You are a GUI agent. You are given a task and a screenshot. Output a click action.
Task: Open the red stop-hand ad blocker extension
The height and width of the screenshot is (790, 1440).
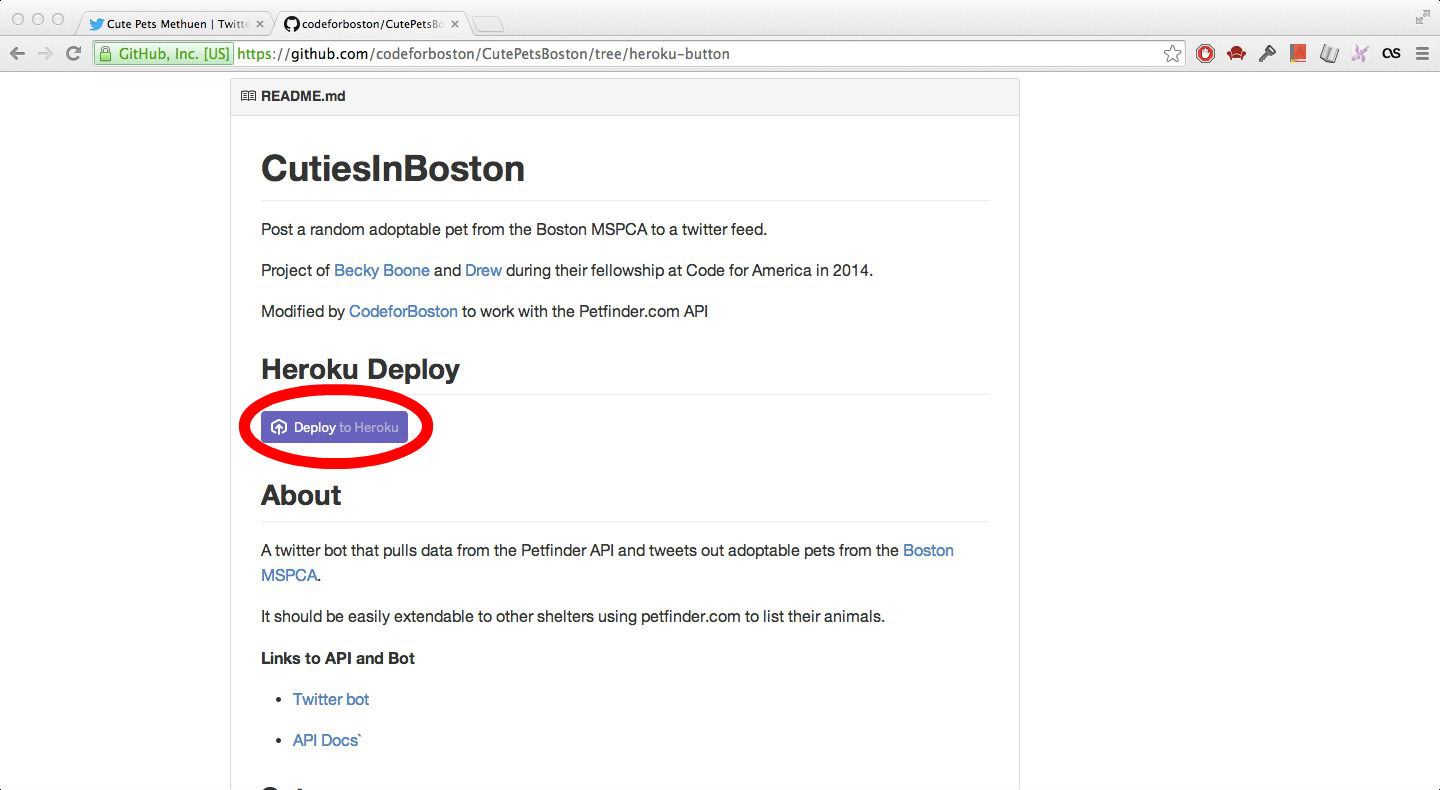pos(1205,54)
